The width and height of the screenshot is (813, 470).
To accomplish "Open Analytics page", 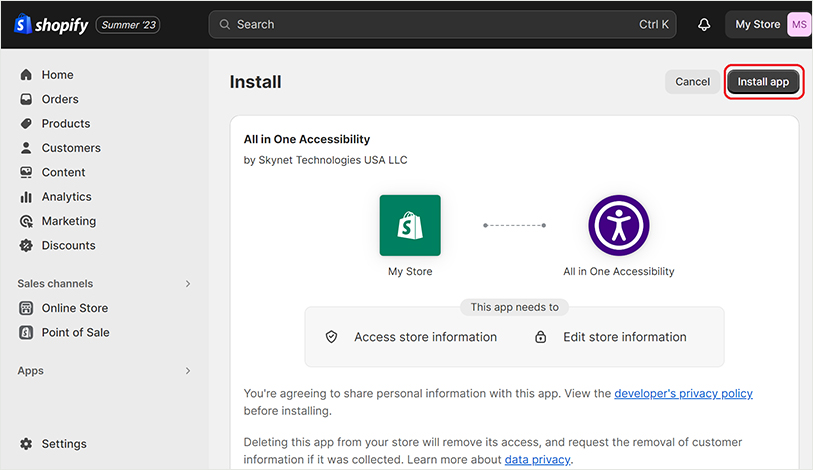I will pos(66,197).
